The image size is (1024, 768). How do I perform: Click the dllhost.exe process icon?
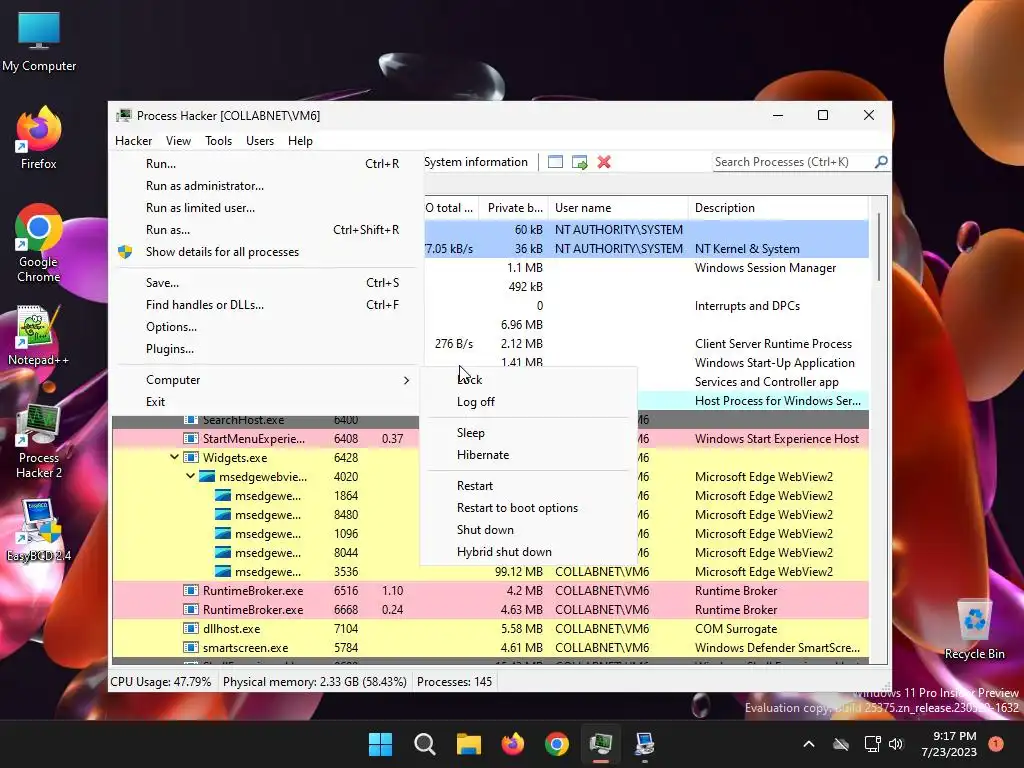(191, 629)
